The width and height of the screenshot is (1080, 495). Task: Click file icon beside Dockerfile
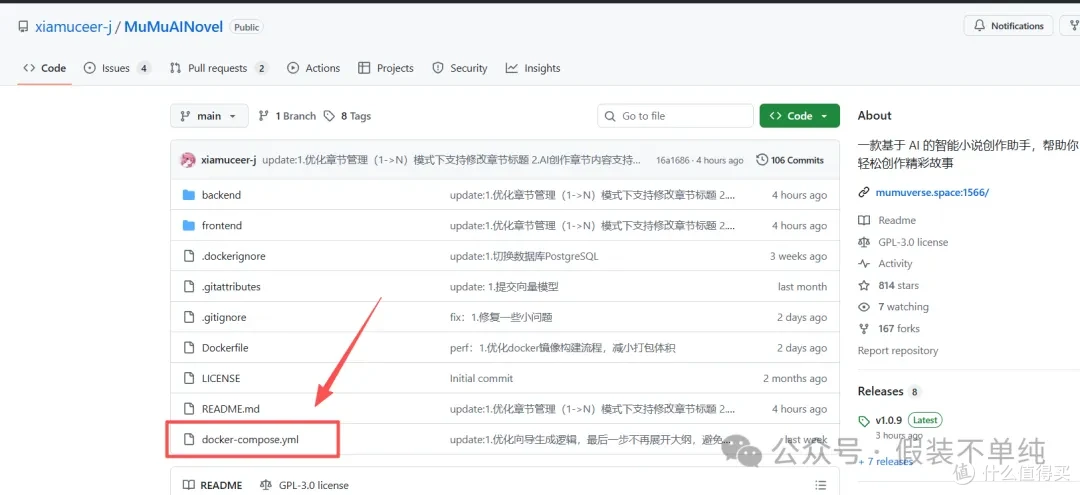[189, 348]
